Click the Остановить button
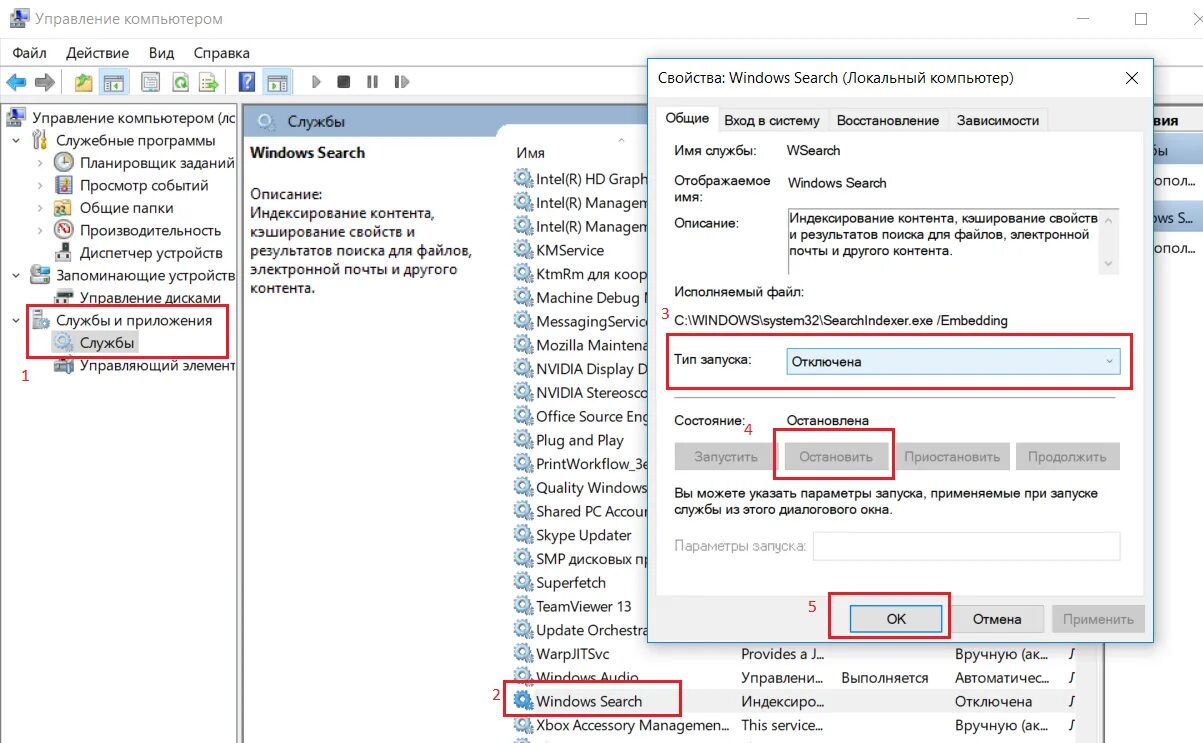The image size is (1203, 743). click(838, 456)
